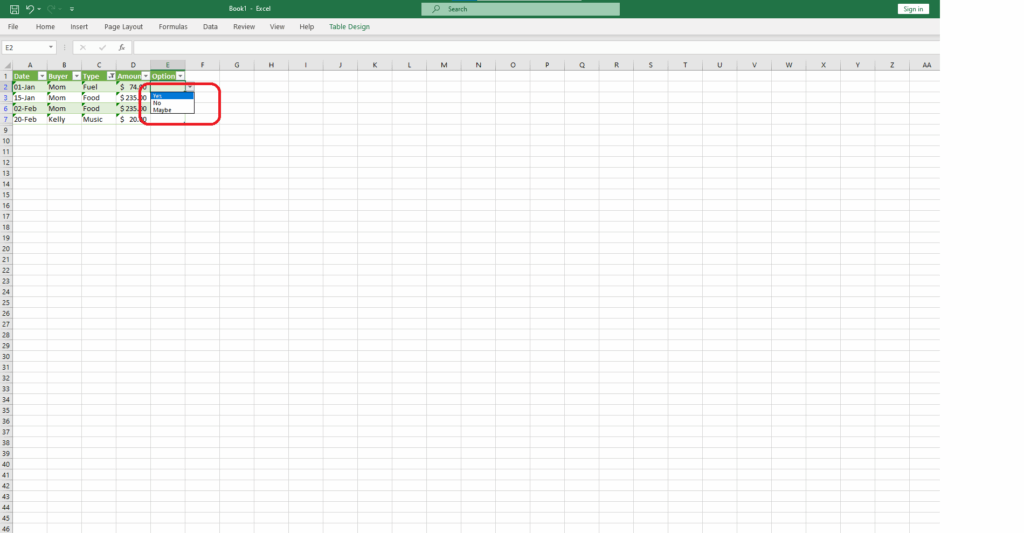1024x533 pixels.
Task: Click the Music type cell
Action: coord(99,120)
